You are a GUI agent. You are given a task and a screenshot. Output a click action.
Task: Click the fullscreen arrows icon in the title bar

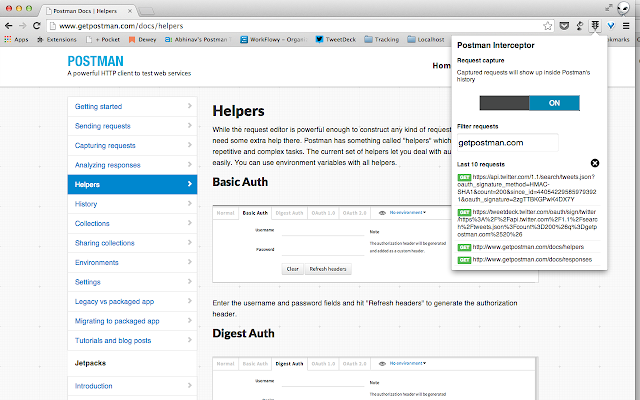pyautogui.click(x=609, y=7)
